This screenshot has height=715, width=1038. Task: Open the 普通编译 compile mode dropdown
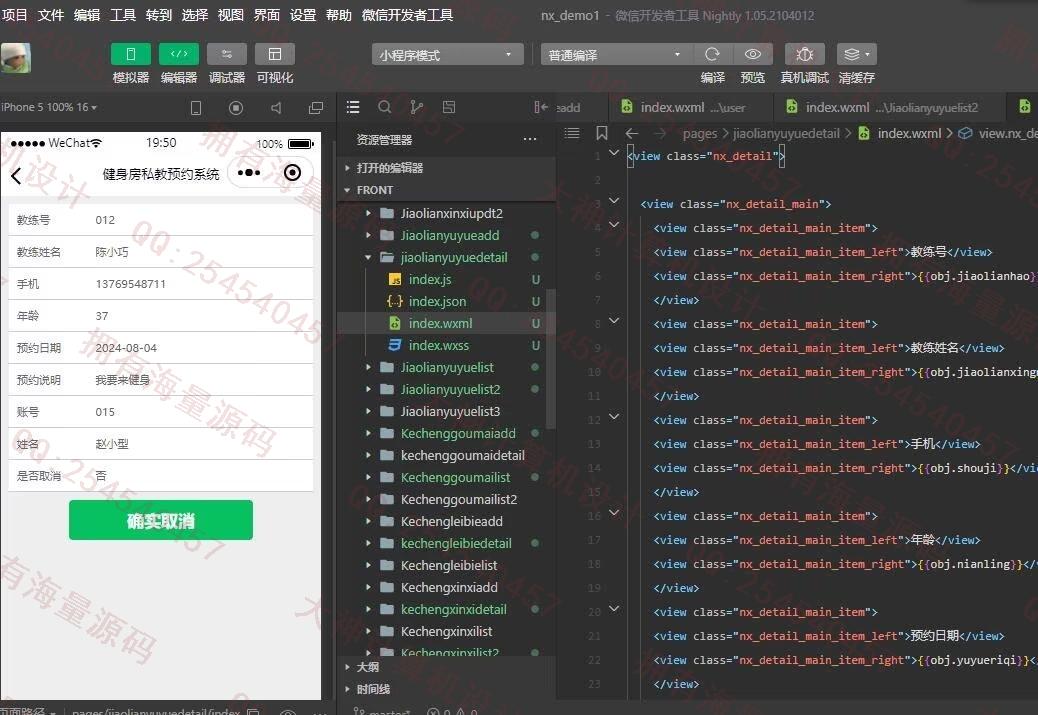point(616,55)
